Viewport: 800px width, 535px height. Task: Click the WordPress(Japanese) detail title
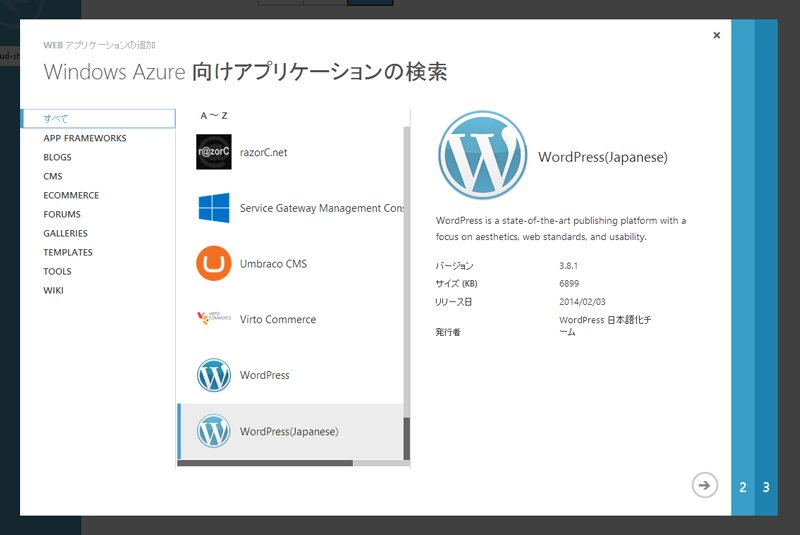pyautogui.click(x=603, y=157)
